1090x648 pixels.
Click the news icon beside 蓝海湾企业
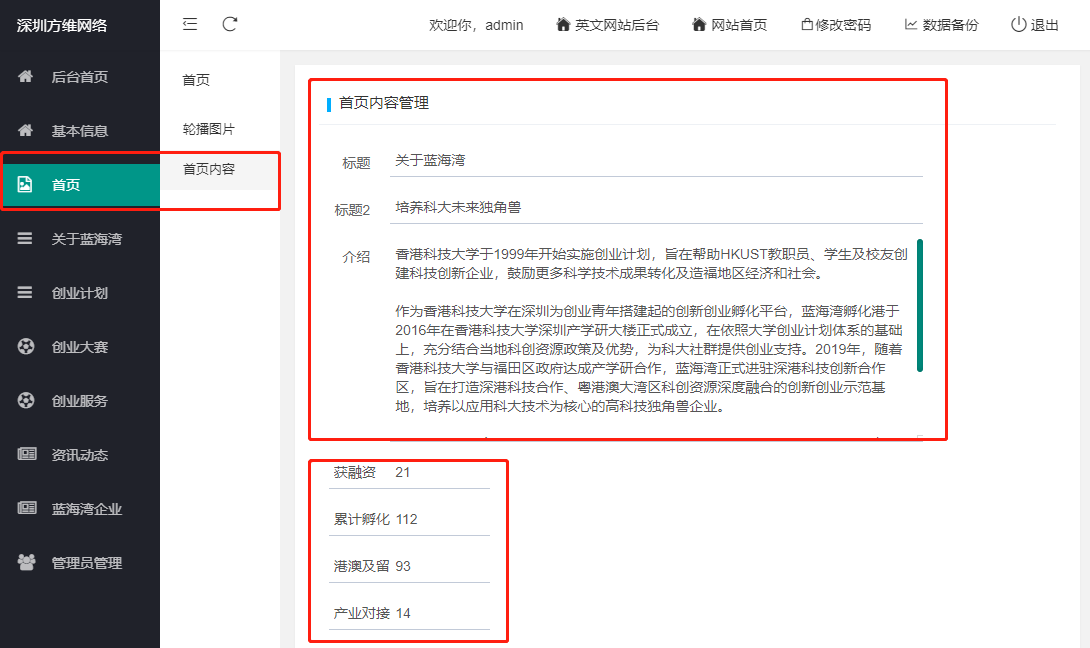pos(26,508)
